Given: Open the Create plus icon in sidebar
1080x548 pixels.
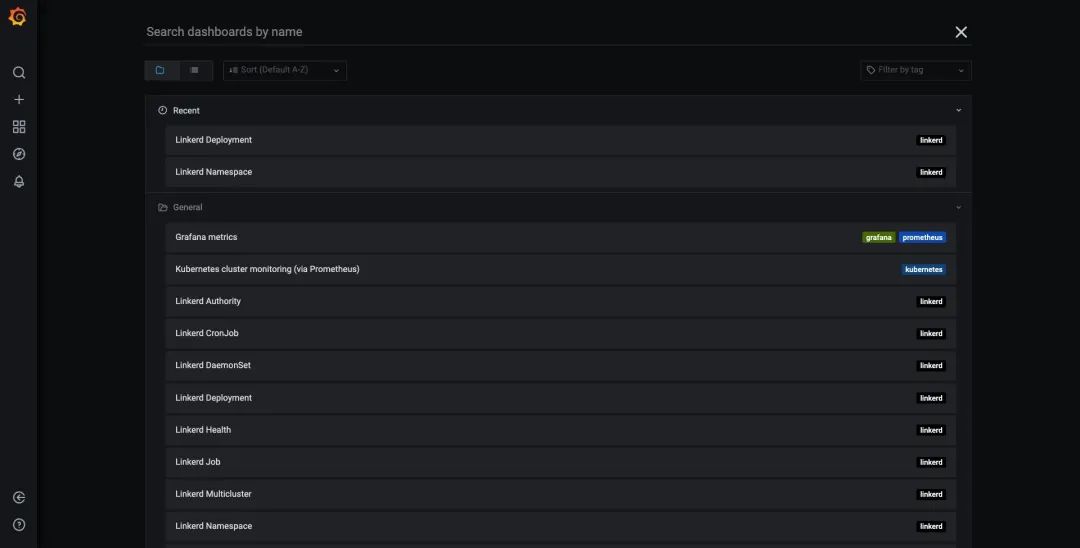Looking at the screenshot, I should pyautogui.click(x=19, y=100).
